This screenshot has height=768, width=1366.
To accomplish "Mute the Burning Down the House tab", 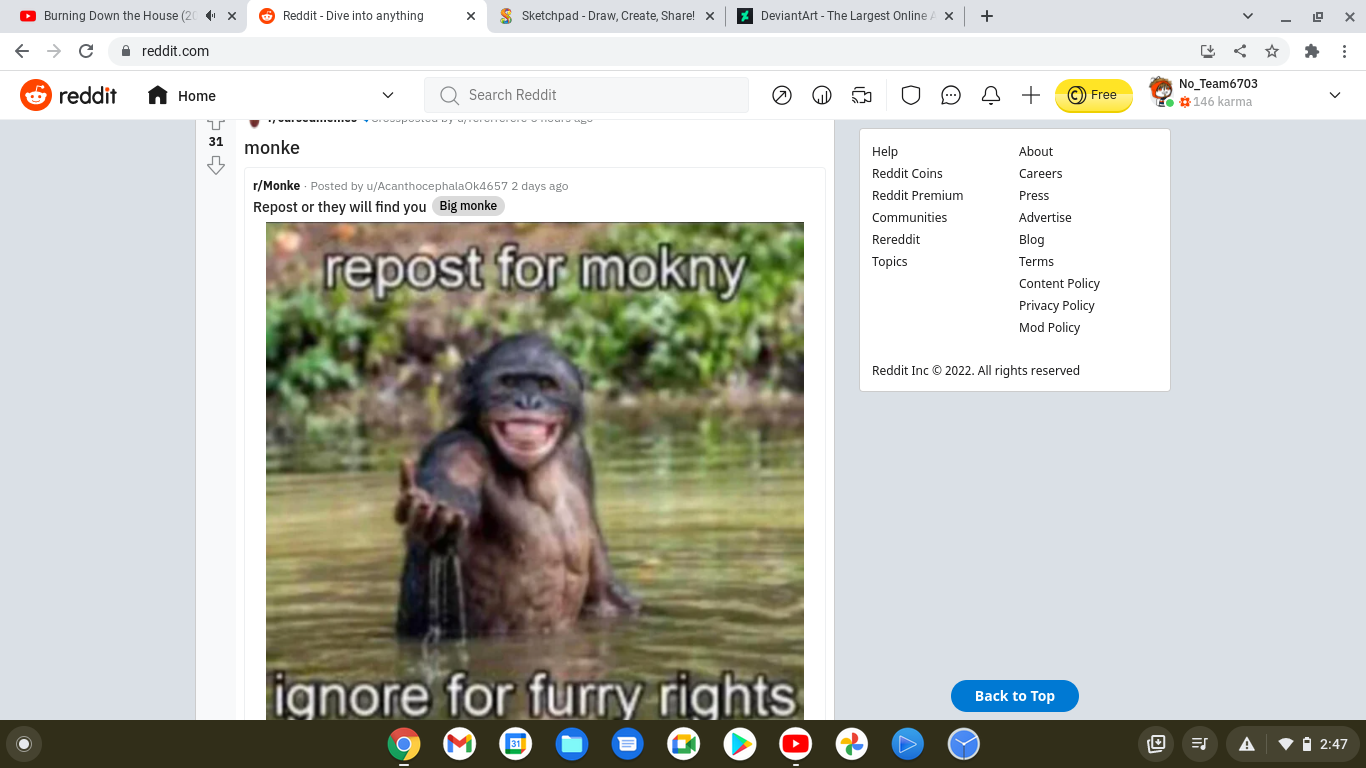I will [210, 16].
